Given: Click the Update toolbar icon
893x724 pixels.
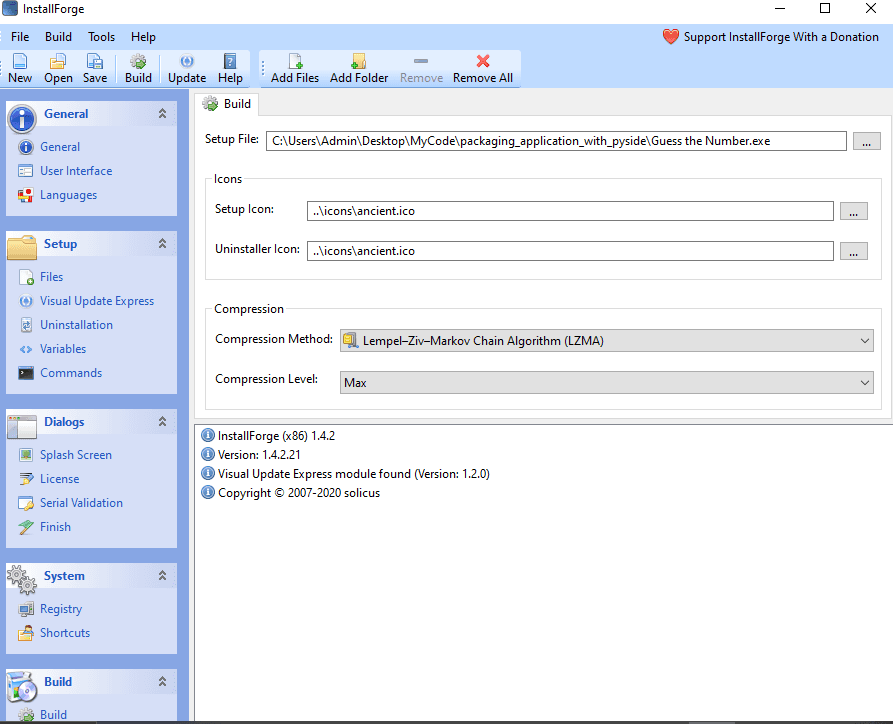Looking at the screenshot, I should click(x=186, y=68).
